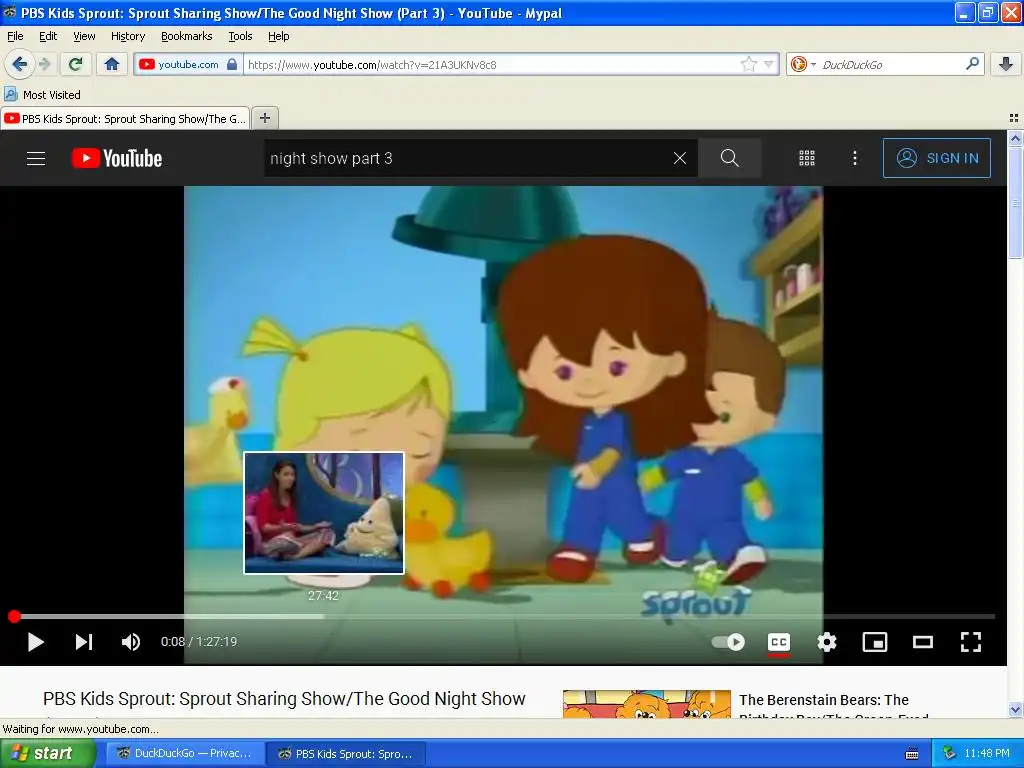Screen dimensions: 1024x768
Task: Open the video settings gear
Action: pos(827,642)
